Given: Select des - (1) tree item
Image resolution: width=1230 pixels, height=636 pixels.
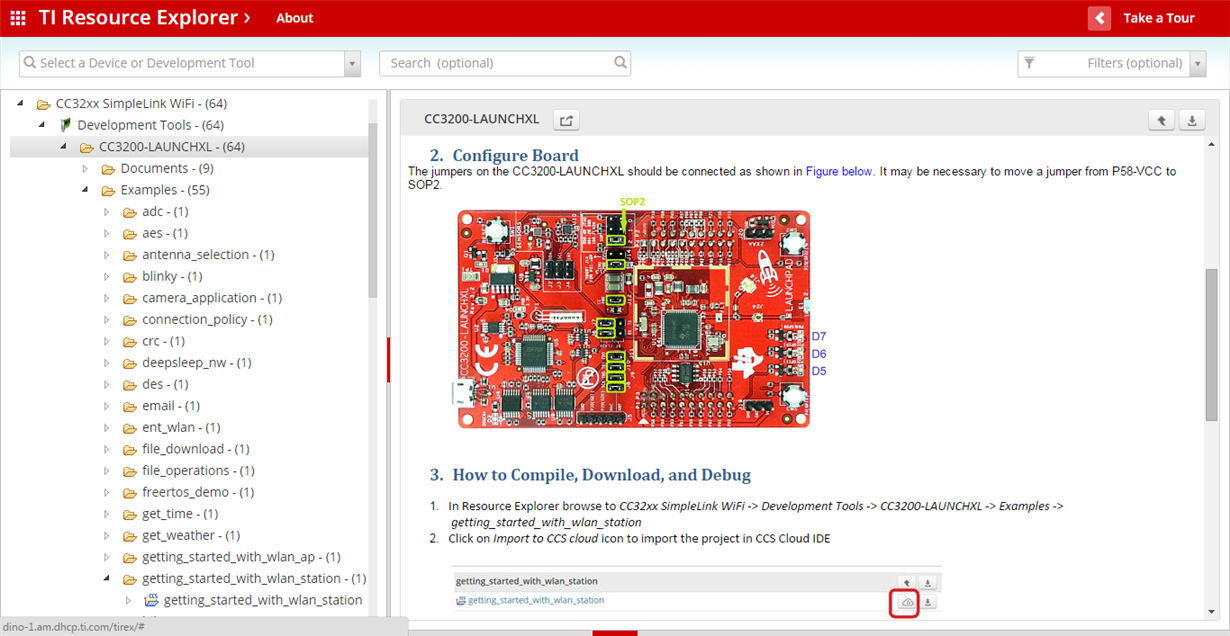Looking at the screenshot, I should [165, 385].
